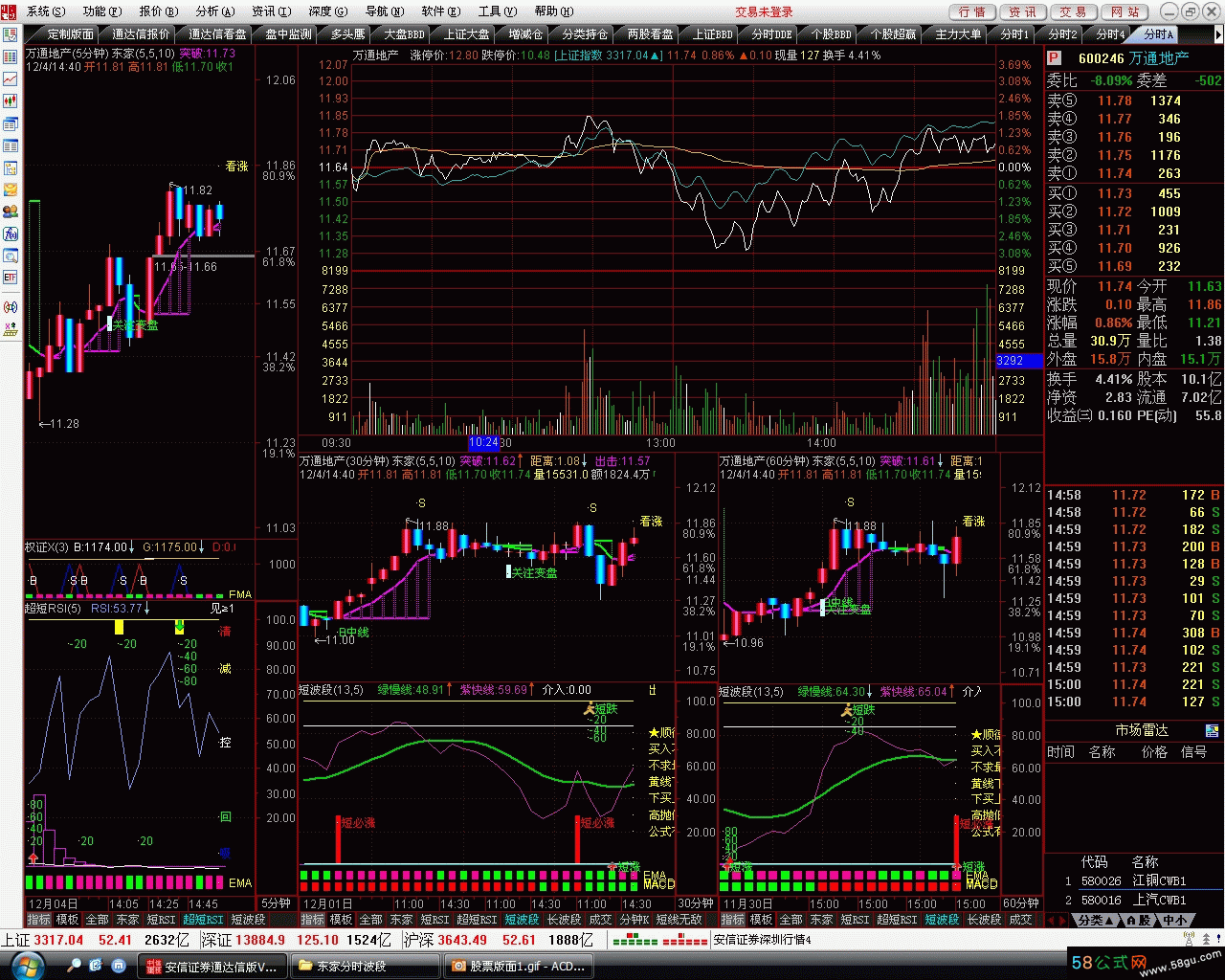The image size is (1225, 980).
Task: Open the line chart sidebar icon
Action: click(x=11, y=78)
